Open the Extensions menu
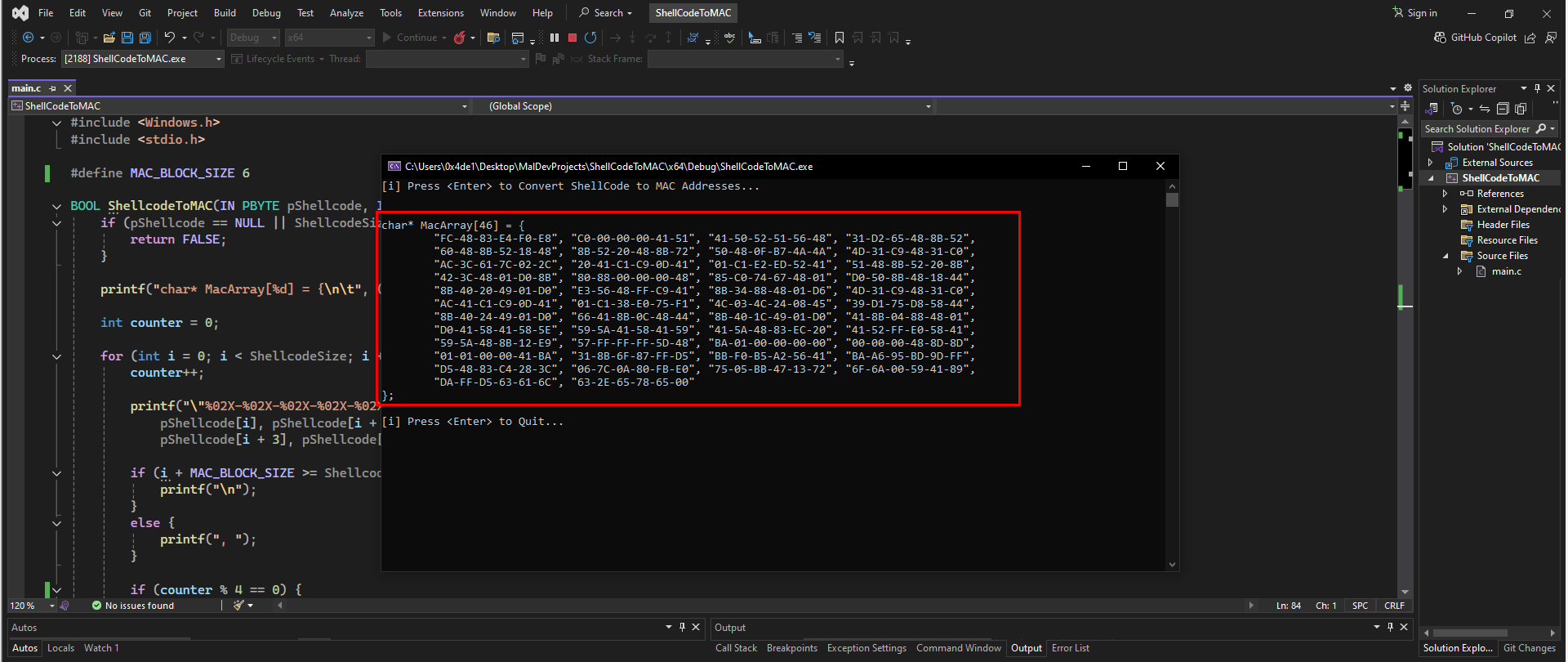 point(440,13)
